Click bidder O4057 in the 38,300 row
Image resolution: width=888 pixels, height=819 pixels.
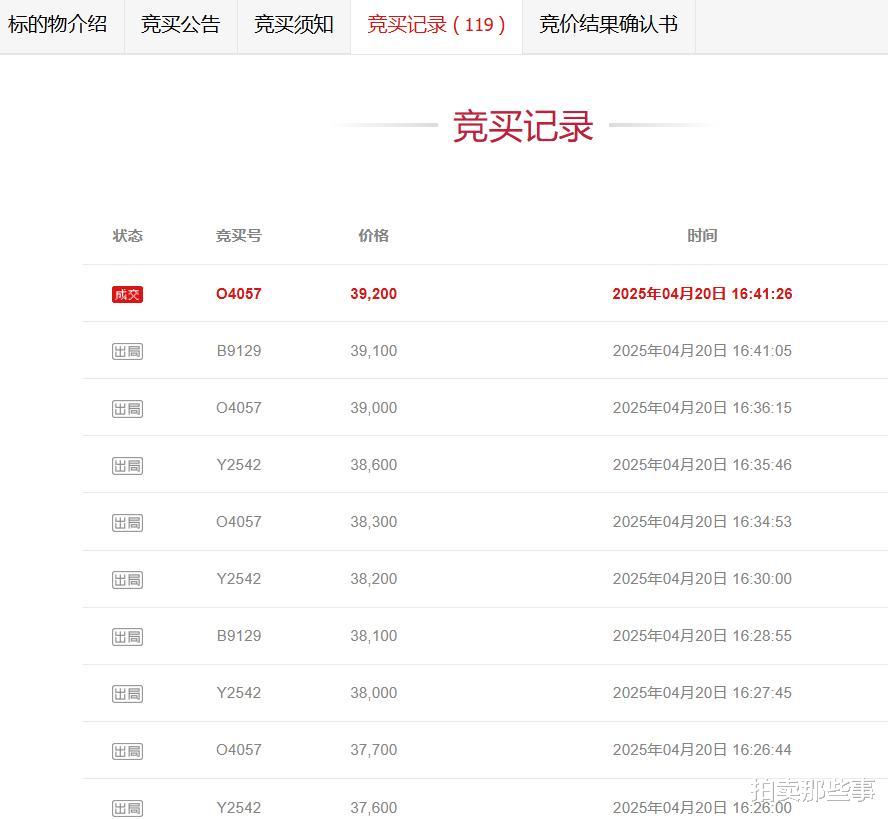(238, 522)
